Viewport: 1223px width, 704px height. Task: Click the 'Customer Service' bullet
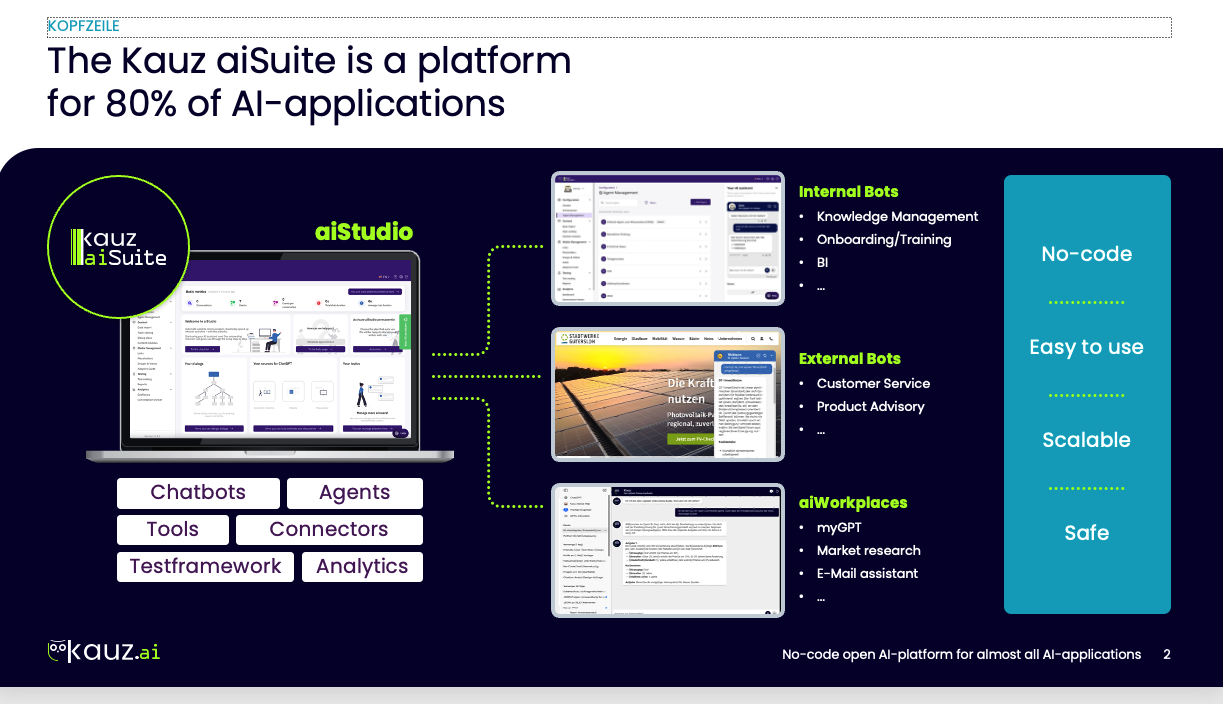873,383
